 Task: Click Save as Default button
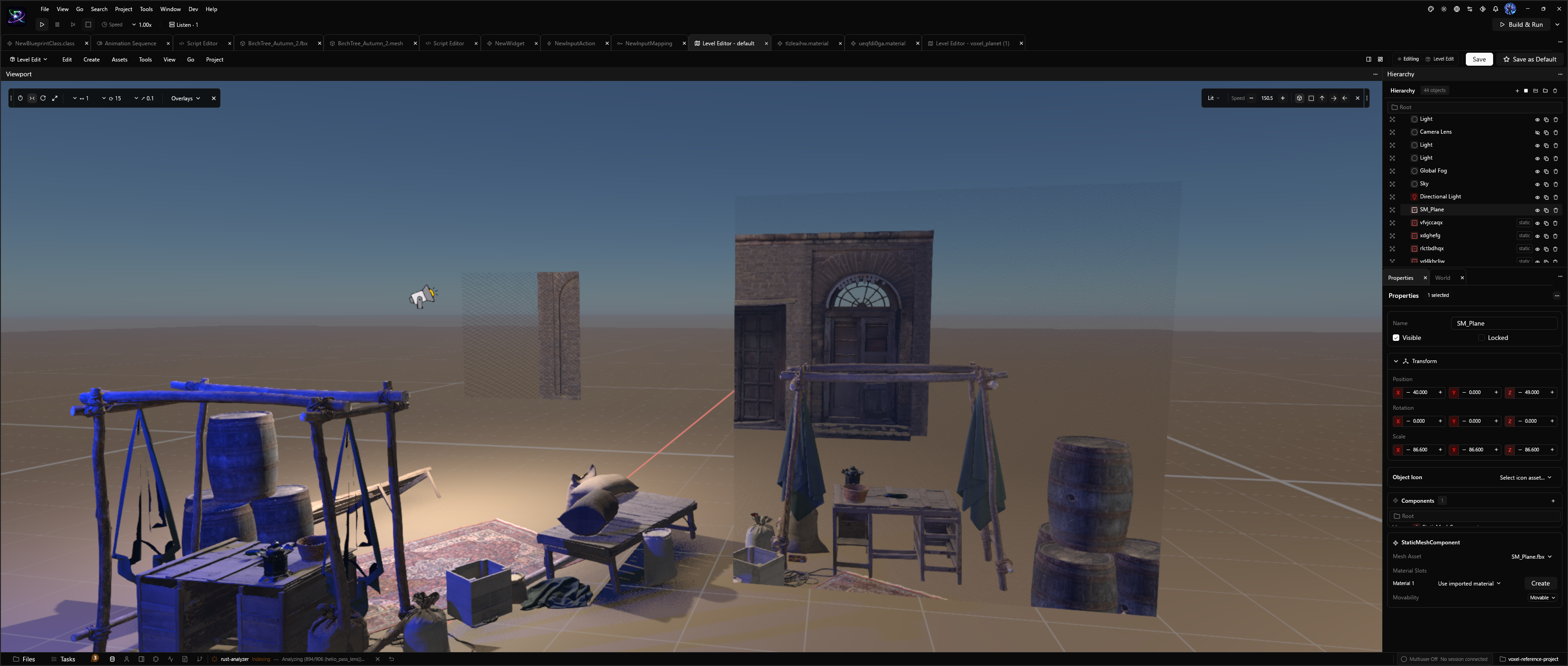tap(1530, 59)
